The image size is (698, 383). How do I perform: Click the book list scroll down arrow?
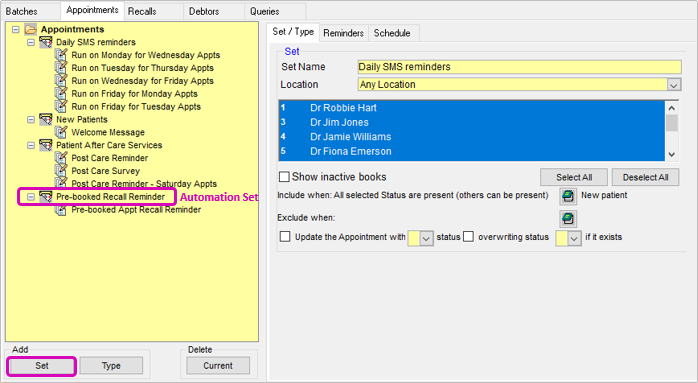672,155
